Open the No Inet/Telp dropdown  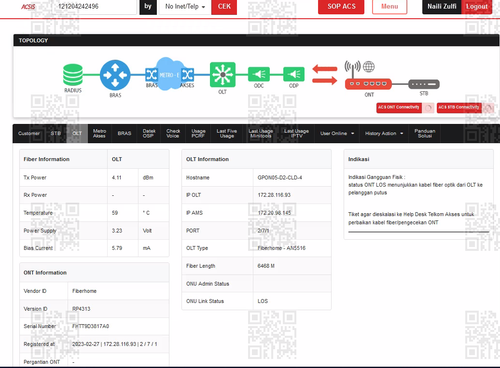[x=185, y=7]
